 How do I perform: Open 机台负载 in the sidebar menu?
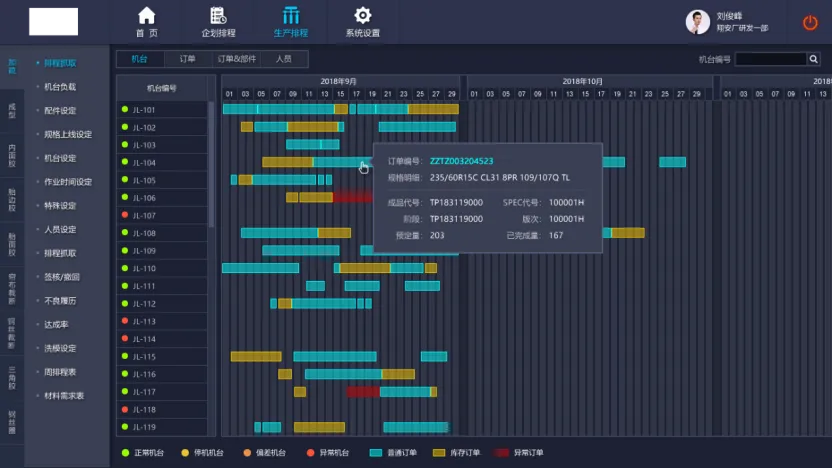pos(60,87)
